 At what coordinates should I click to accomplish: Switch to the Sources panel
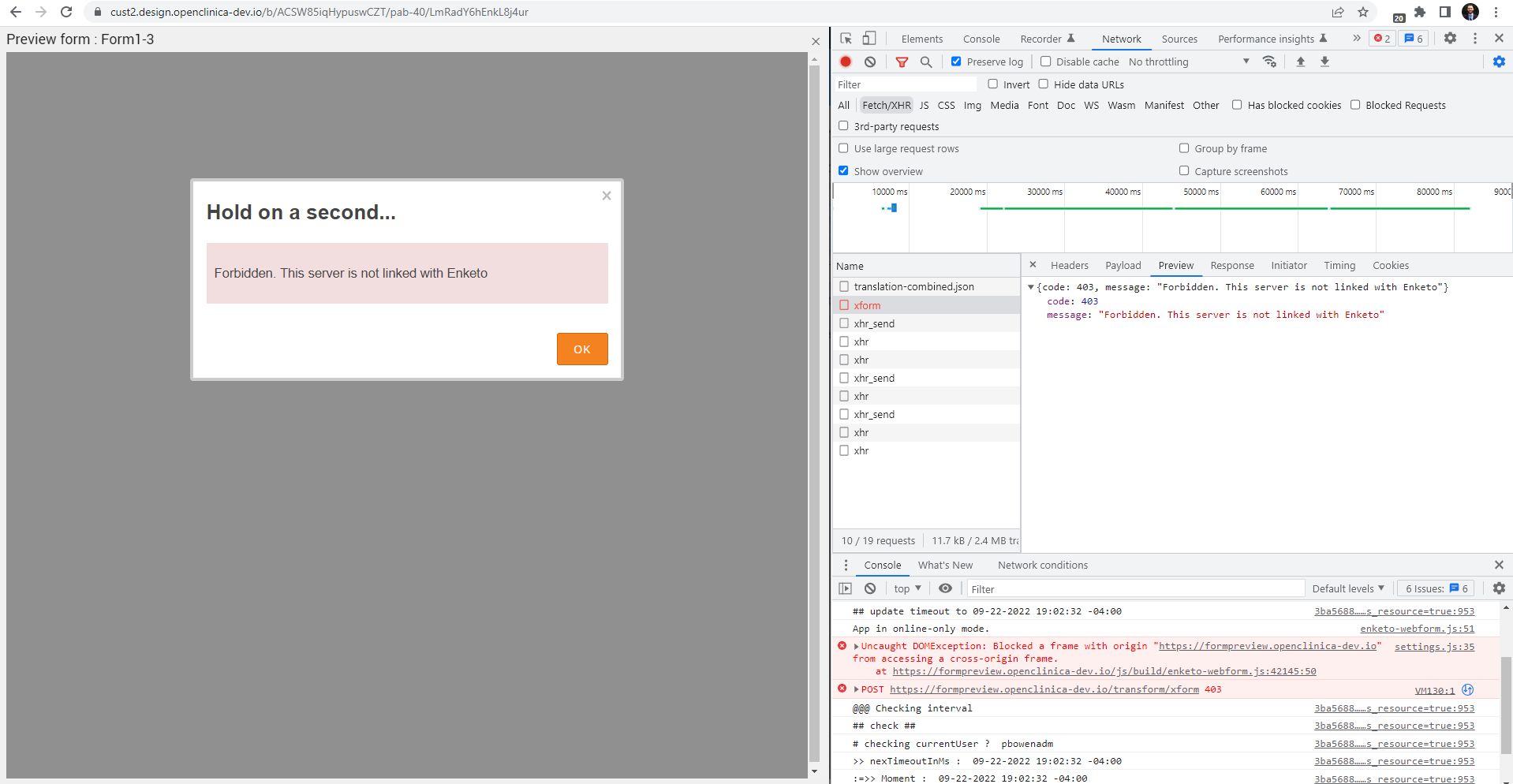(1179, 39)
